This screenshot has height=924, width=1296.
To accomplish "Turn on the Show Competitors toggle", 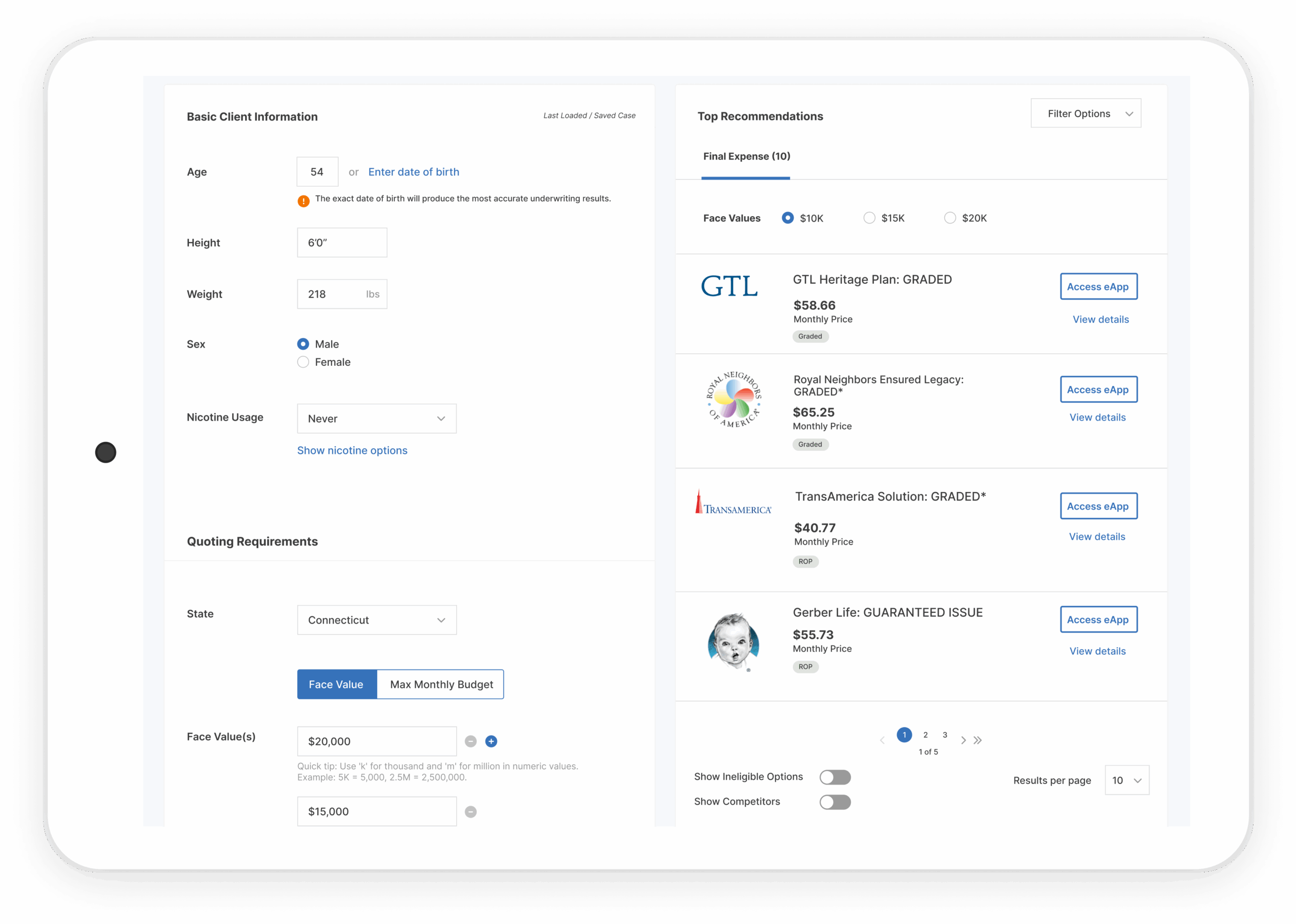I will tap(835, 802).
